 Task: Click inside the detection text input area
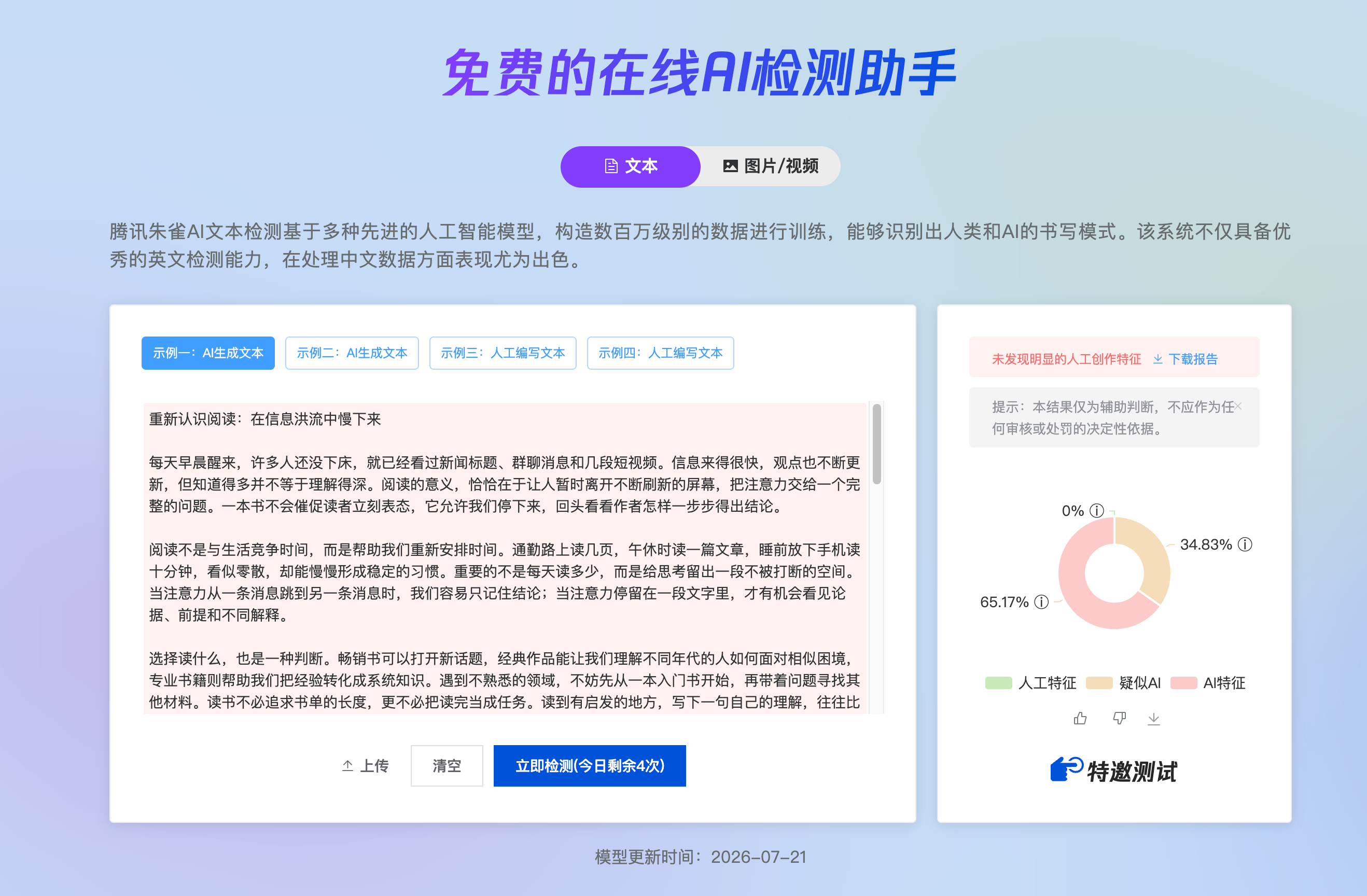504,557
